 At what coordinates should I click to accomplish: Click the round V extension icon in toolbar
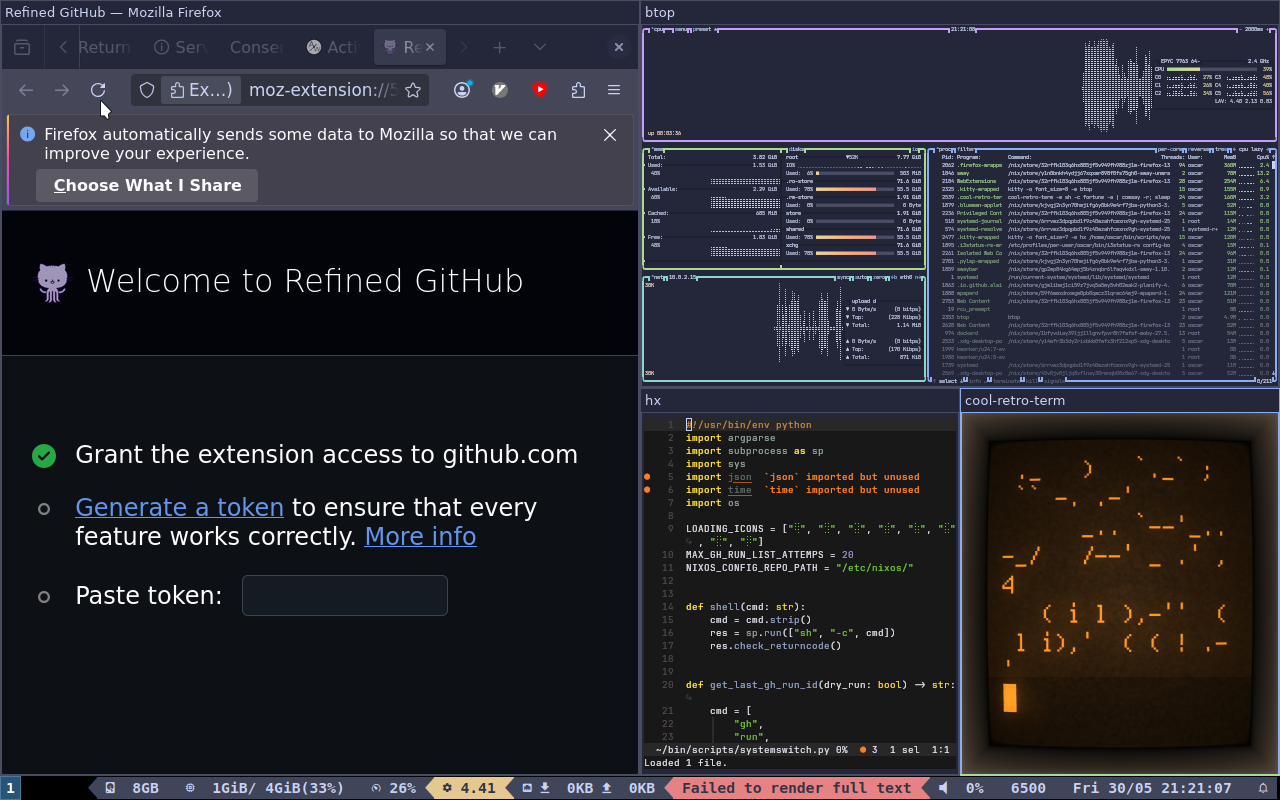(x=501, y=90)
